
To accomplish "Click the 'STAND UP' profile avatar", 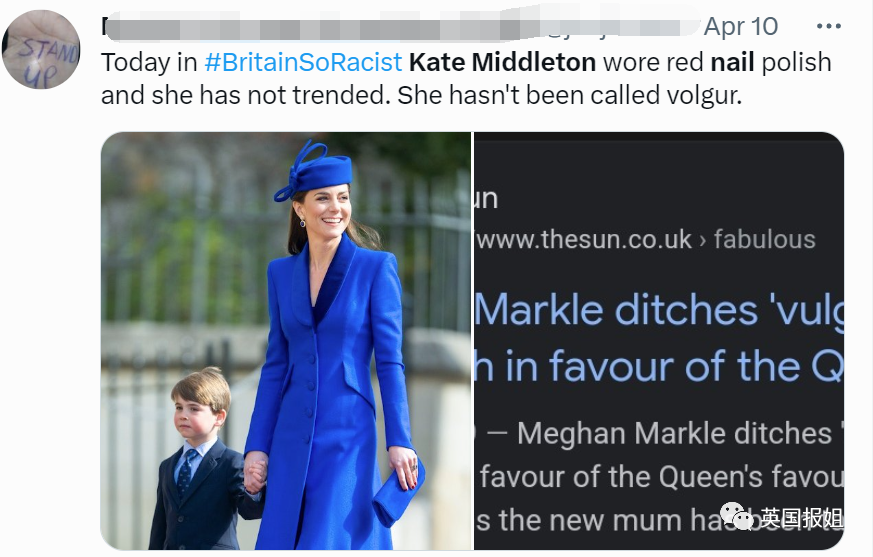I will (x=42, y=50).
